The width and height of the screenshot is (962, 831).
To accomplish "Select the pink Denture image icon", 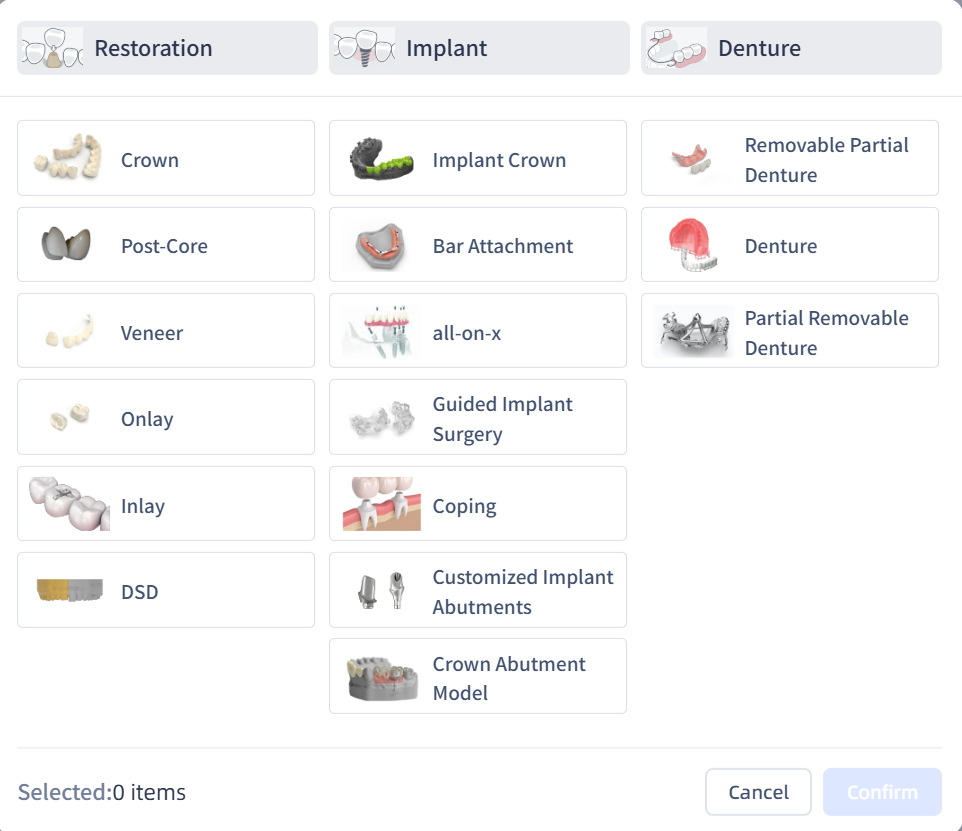I will pos(693,245).
